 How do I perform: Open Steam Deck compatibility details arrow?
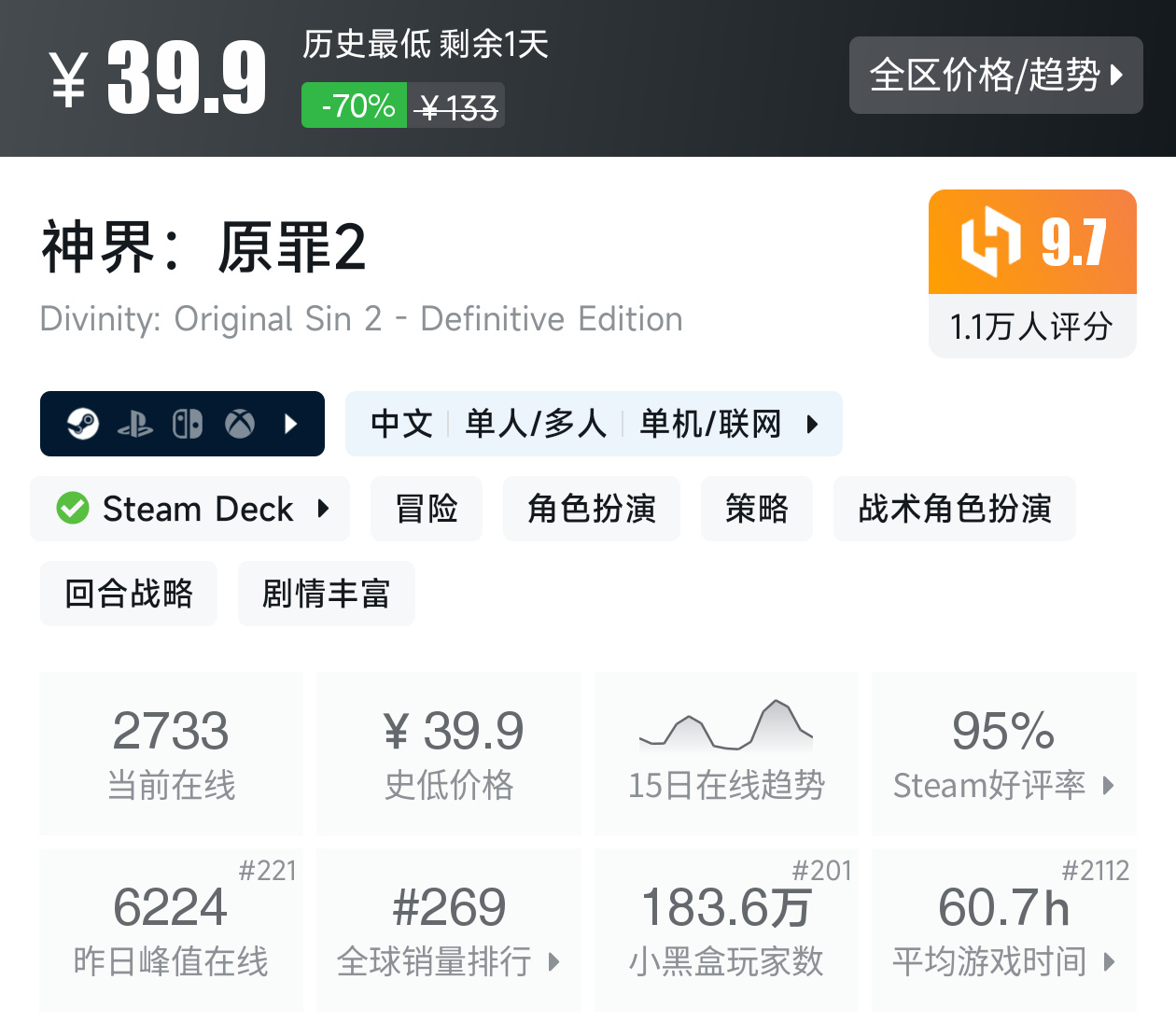coord(324,509)
